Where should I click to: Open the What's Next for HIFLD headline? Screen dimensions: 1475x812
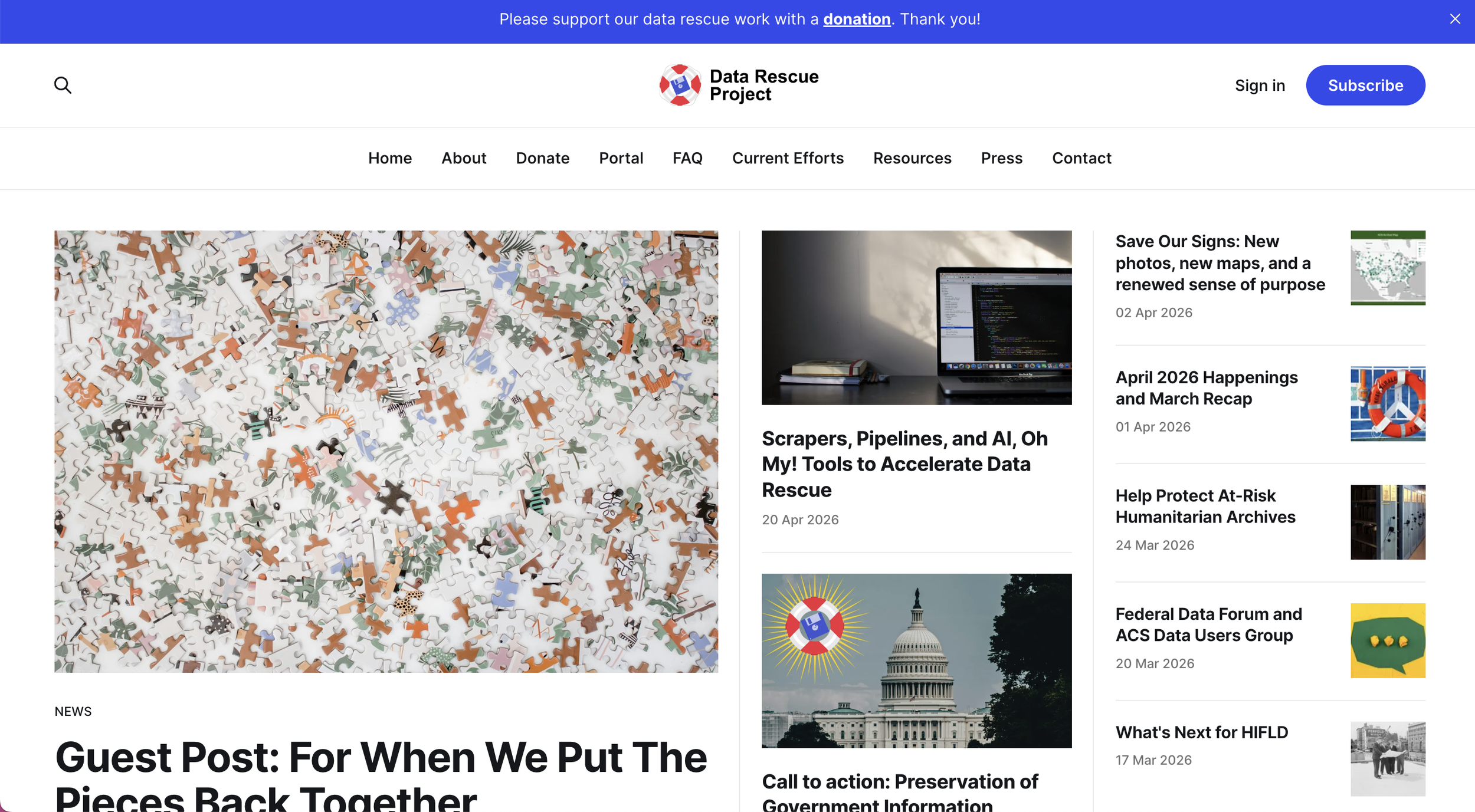pyautogui.click(x=1201, y=732)
